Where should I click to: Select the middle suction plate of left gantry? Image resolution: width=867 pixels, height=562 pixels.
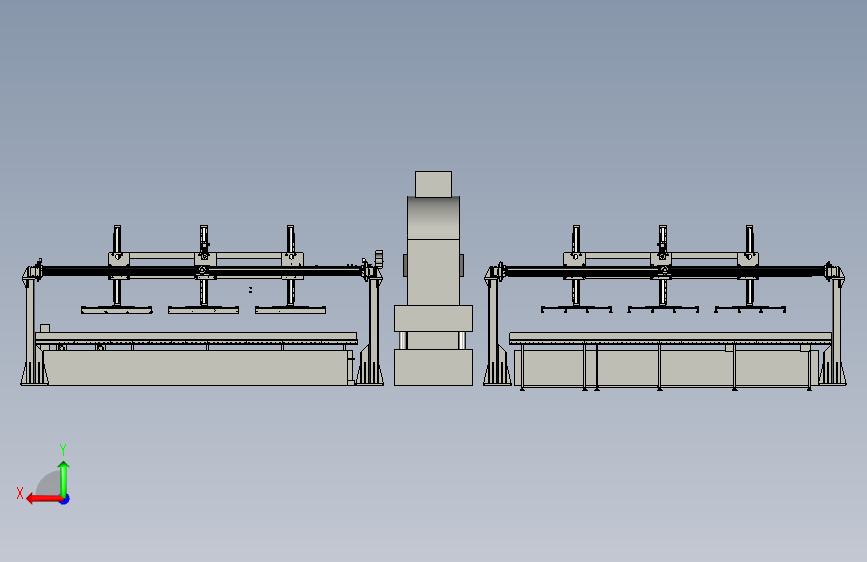tap(203, 310)
